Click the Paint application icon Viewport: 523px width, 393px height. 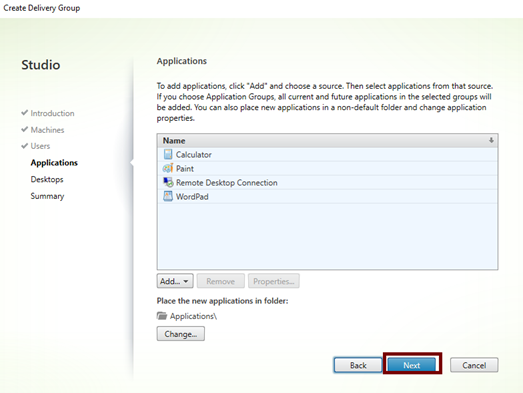[x=168, y=168]
